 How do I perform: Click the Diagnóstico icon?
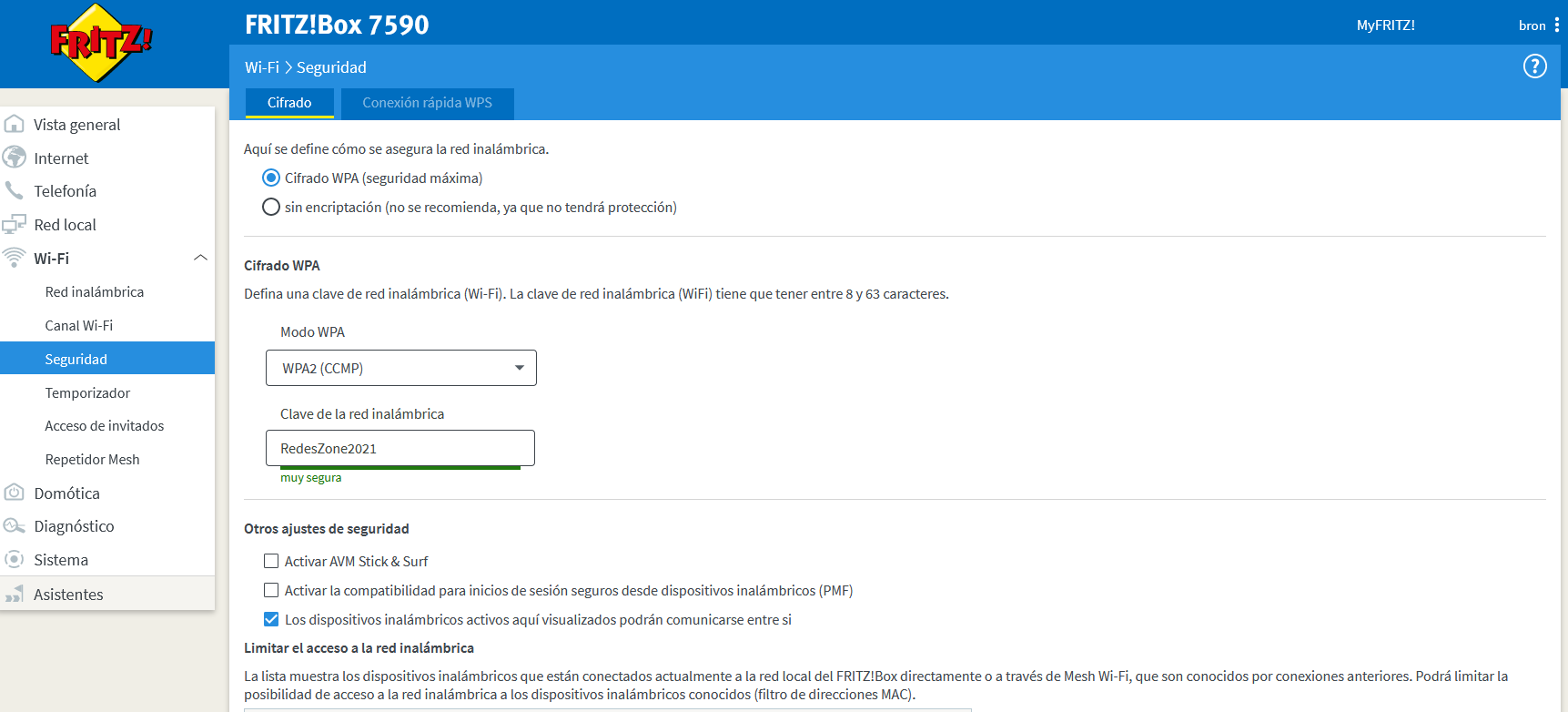(x=14, y=526)
